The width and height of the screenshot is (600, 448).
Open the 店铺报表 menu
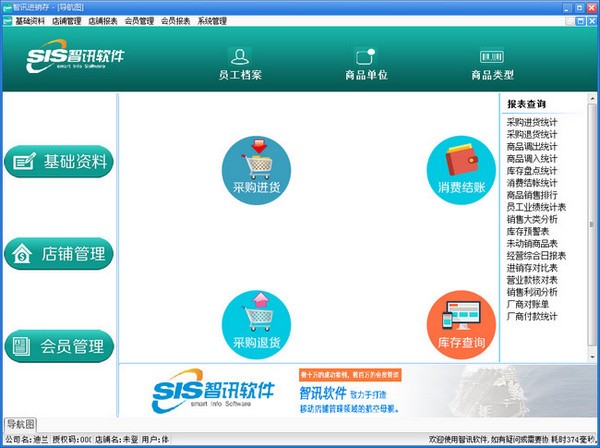tap(103, 21)
